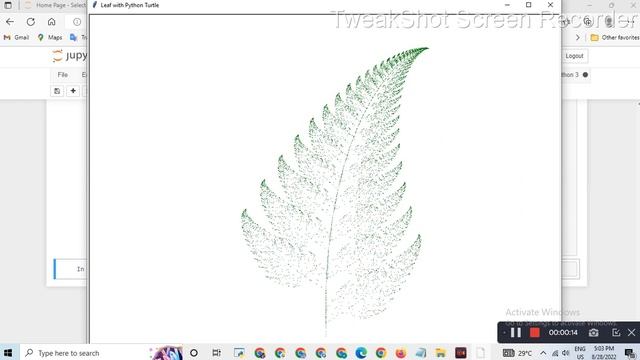Open the Other favorites folder
Viewport: 640px width, 360px height.
point(615,37)
